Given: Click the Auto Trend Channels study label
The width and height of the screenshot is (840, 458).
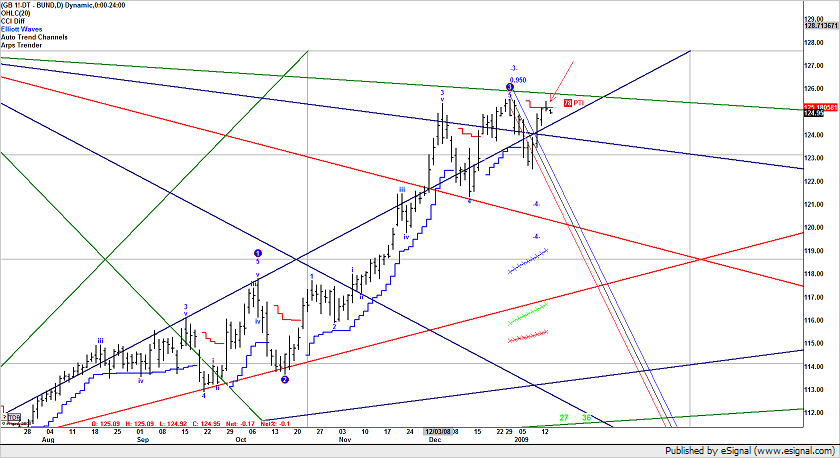Looking at the screenshot, I should 36,37.
